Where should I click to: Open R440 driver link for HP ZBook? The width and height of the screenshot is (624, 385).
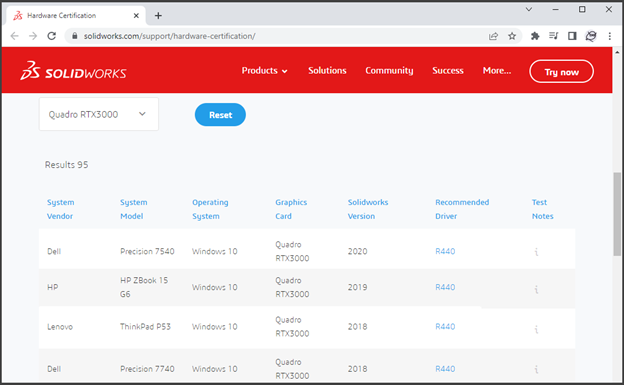(445, 287)
